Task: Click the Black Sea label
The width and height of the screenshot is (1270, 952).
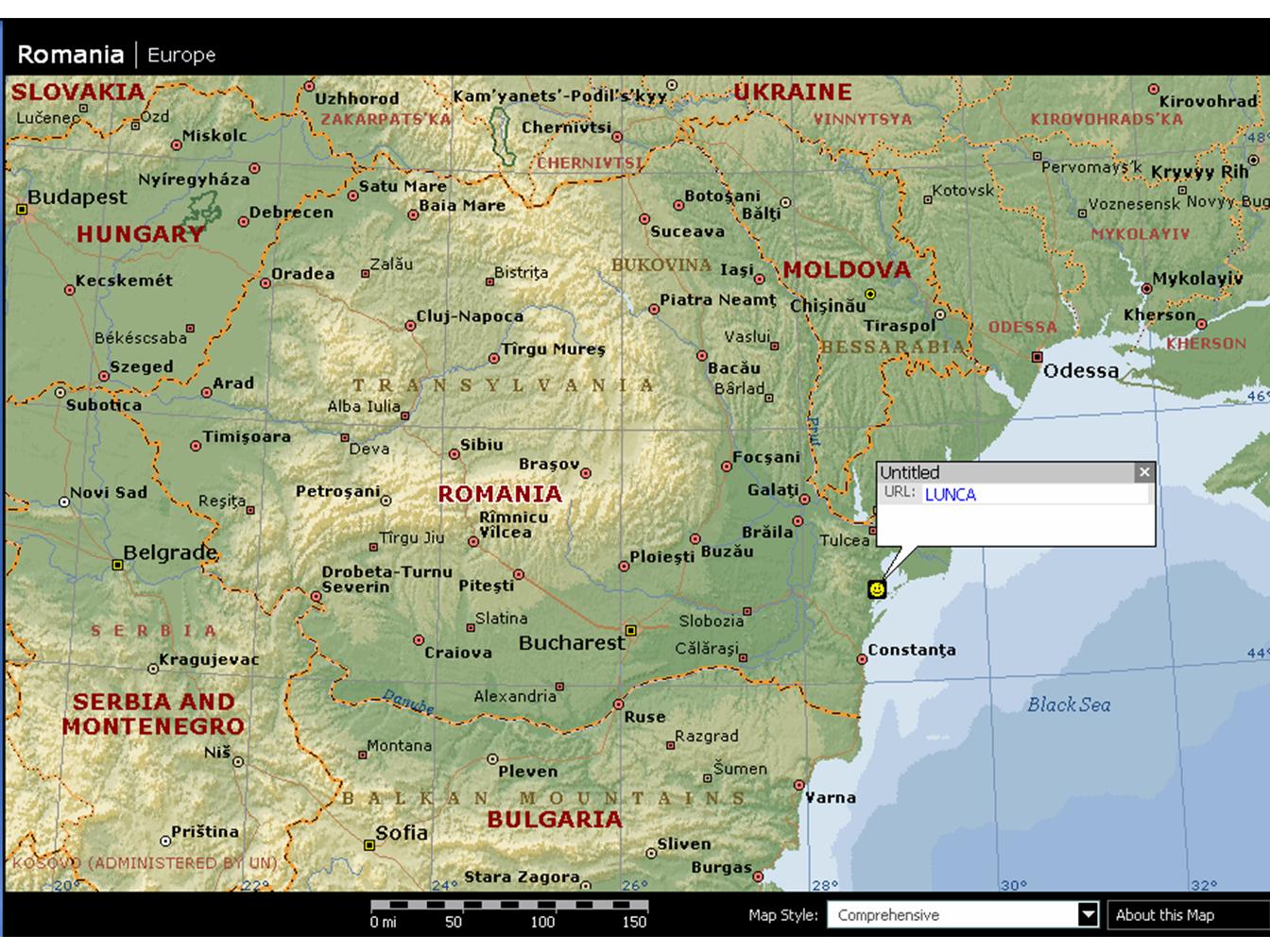Action: 1069,705
